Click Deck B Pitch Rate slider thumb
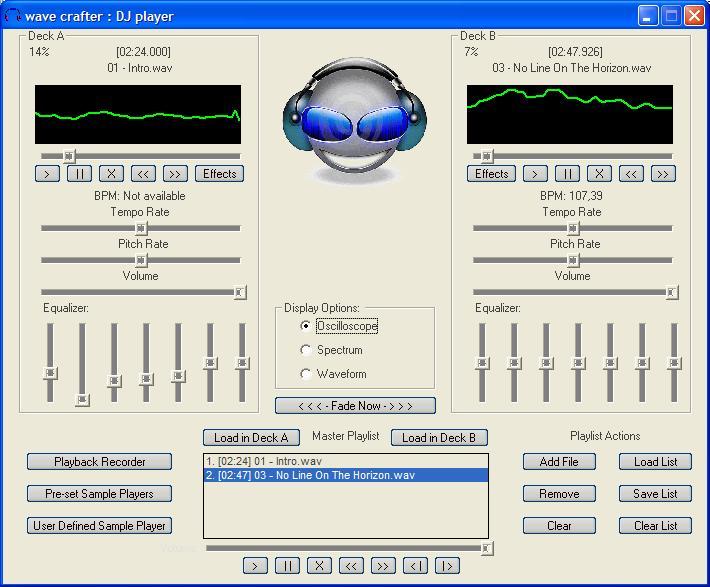This screenshot has width=710, height=587. click(x=573, y=260)
